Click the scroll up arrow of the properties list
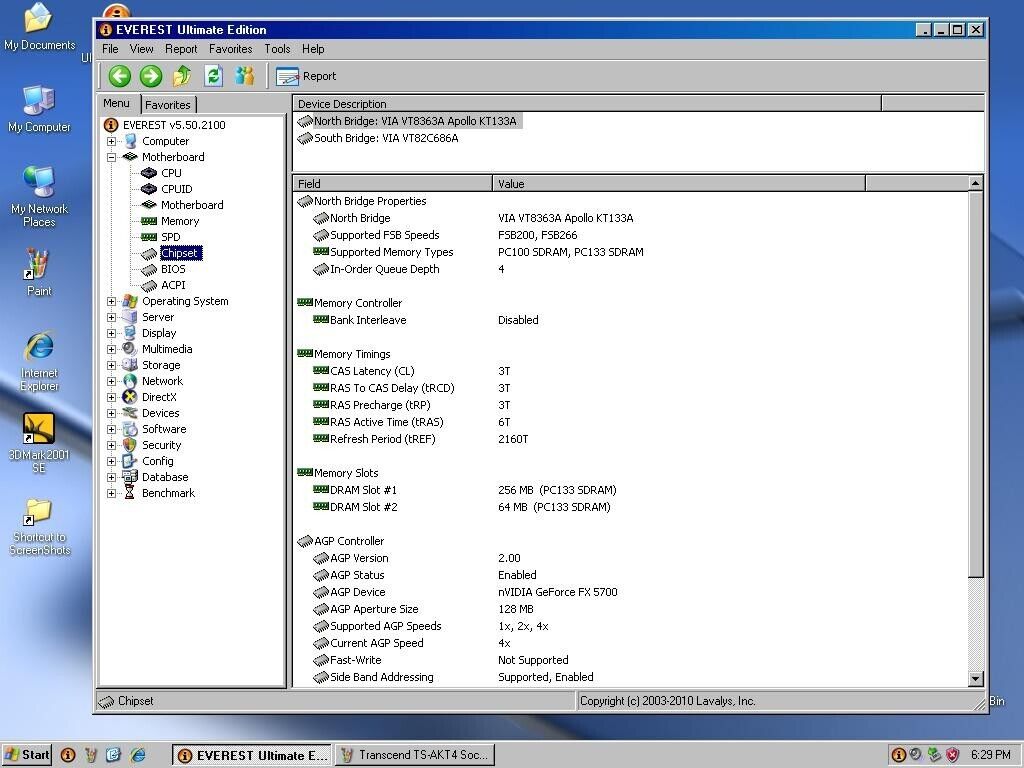The width and height of the screenshot is (1024, 768). (x=975, y=184)
